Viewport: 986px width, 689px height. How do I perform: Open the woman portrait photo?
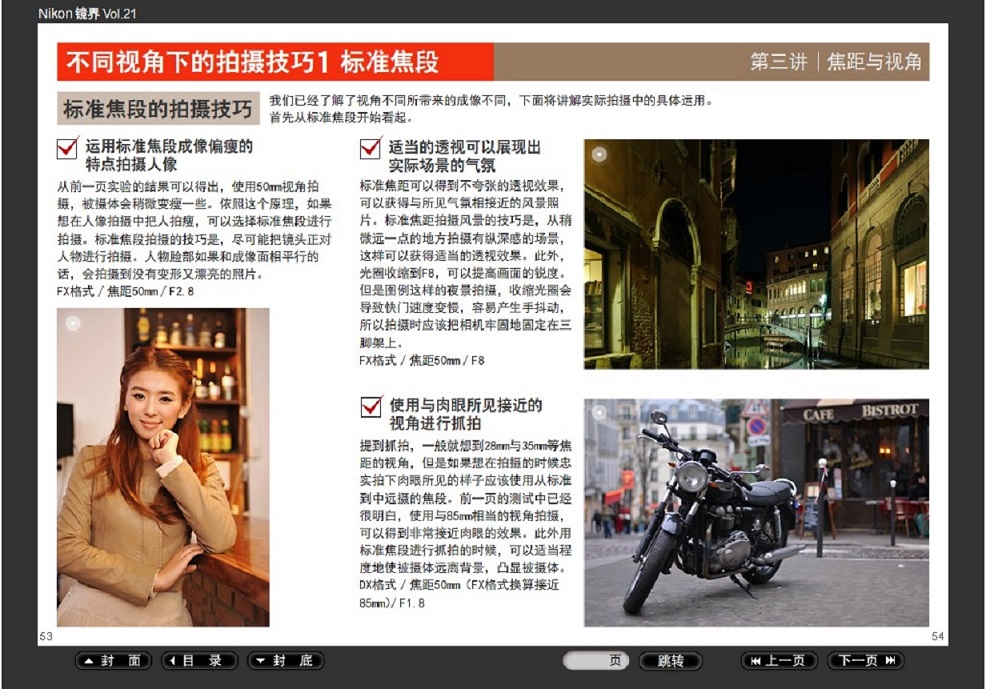coord(163,466)
